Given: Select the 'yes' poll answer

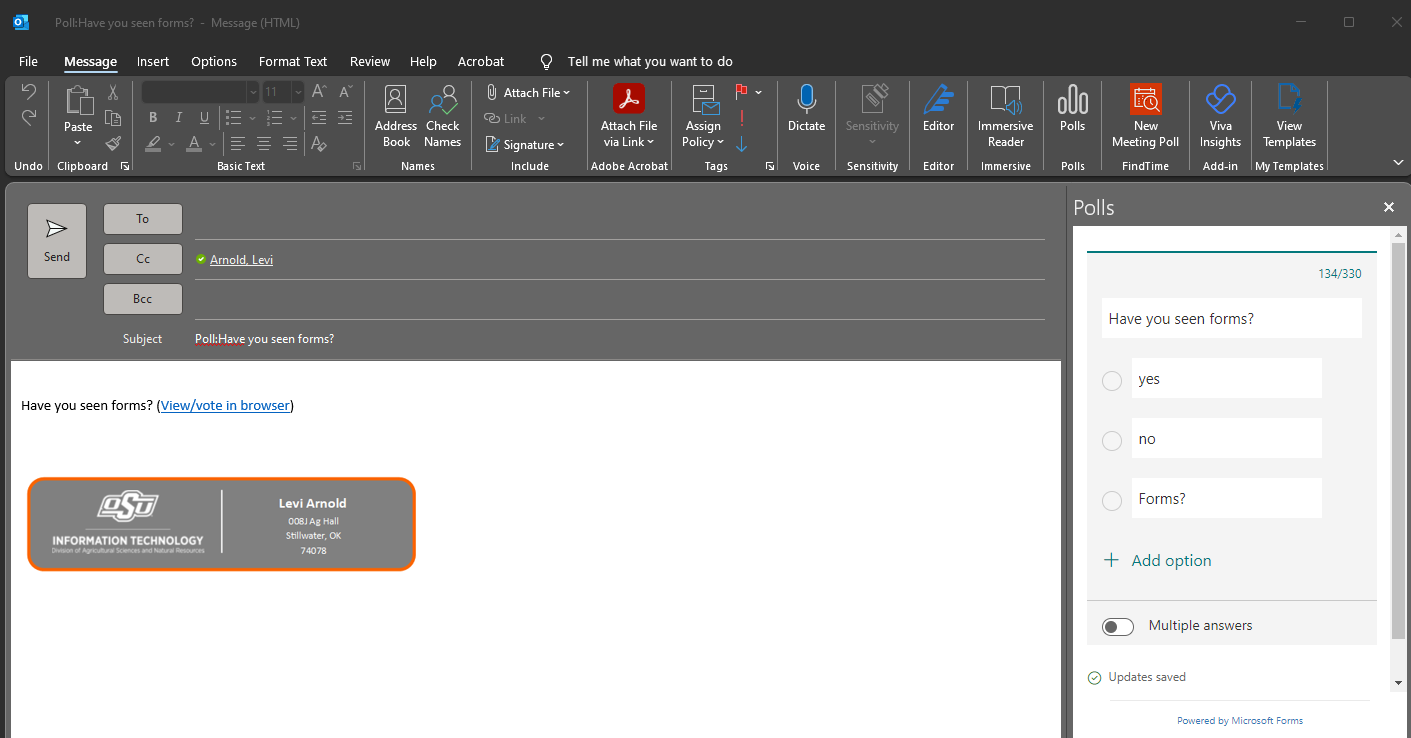Looking at the screenshot, I should click(x=1111, y=381).
